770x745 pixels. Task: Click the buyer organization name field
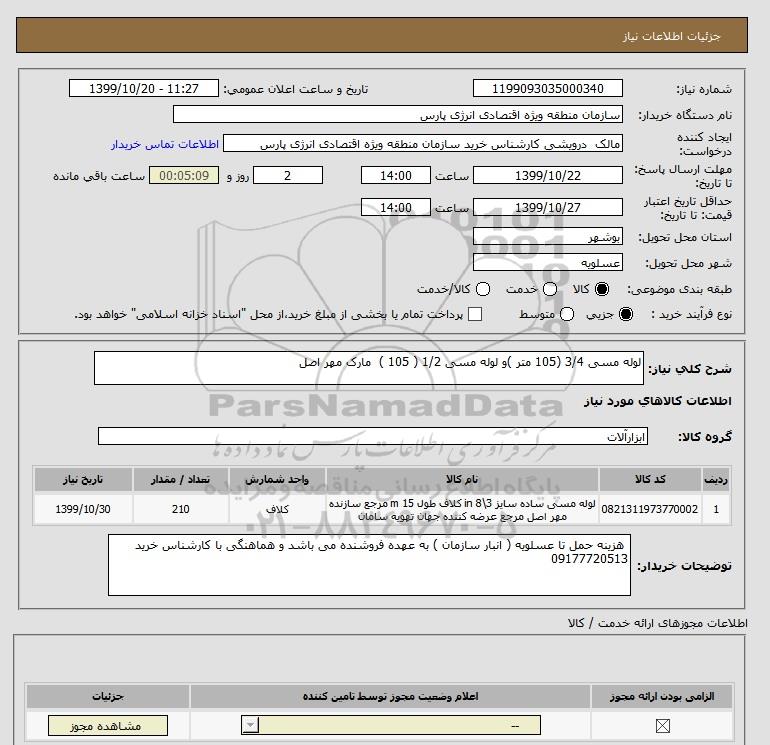[398, 115]
